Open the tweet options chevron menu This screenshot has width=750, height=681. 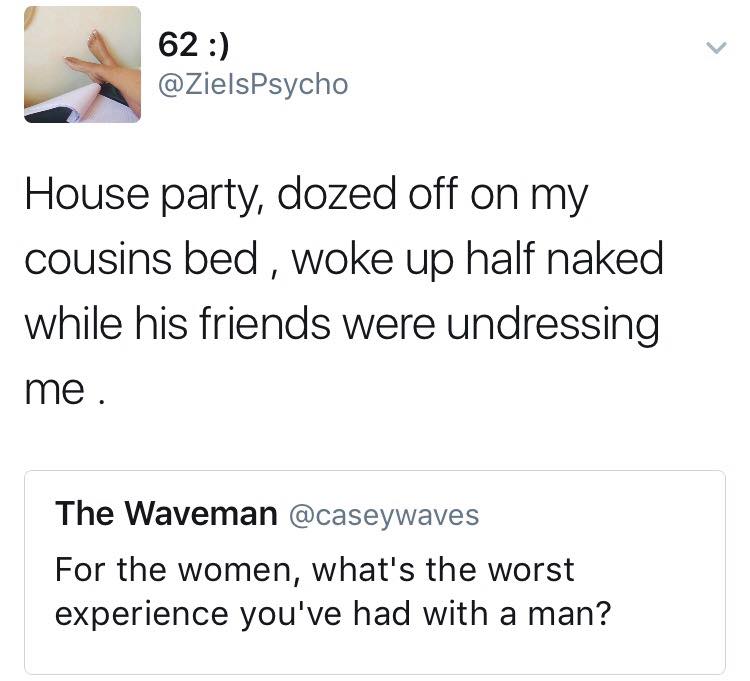(x=716, y=48)
